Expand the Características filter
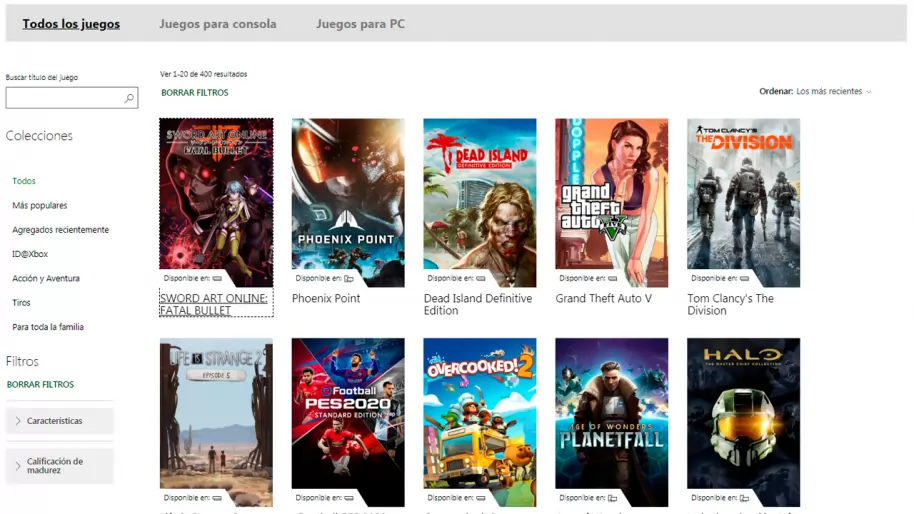 [x=60, y=421]
